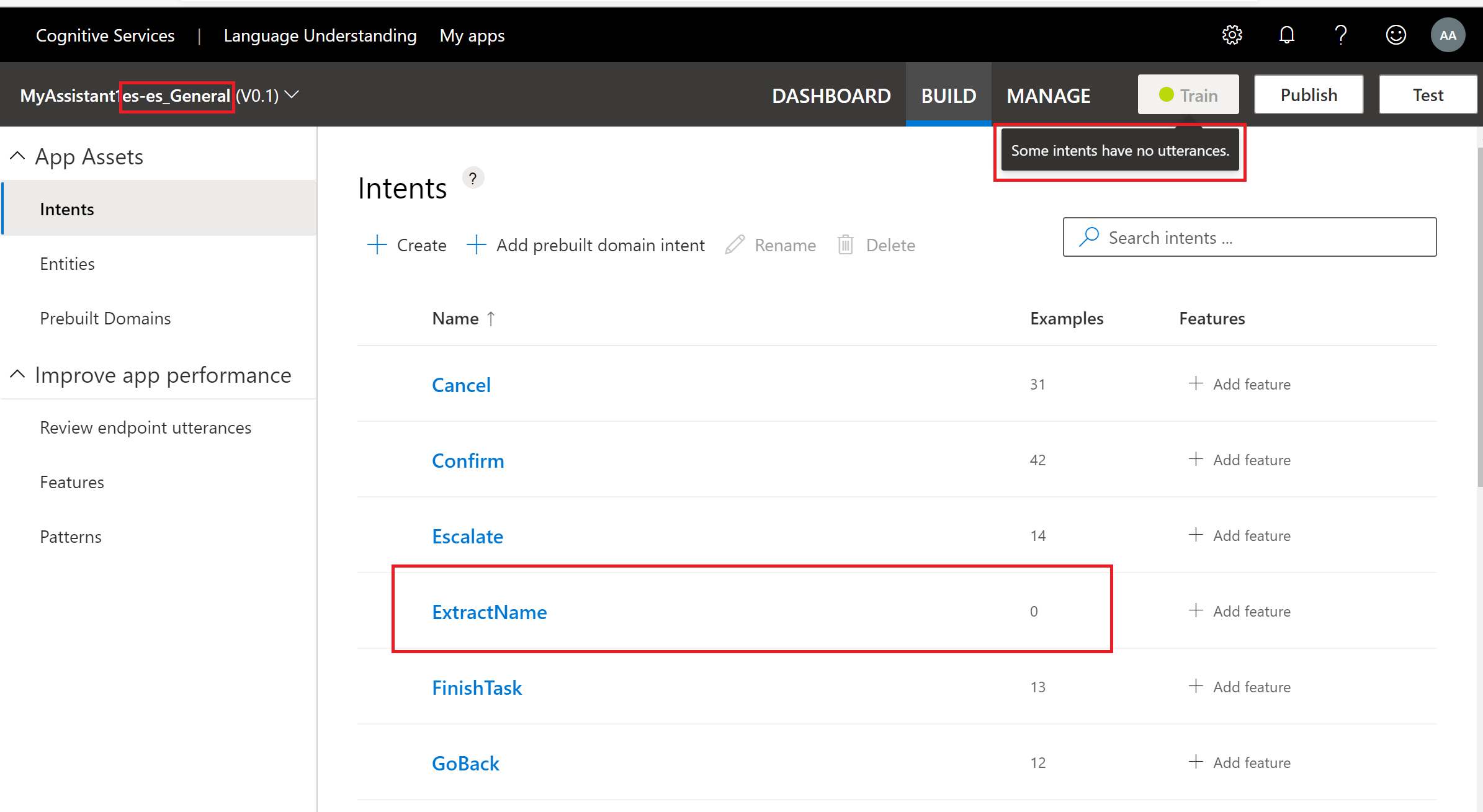Image resolution: width=1483 pixels, height=812 pixels.
Task: Click the Rename button label
Action: (x=785, y=245)
